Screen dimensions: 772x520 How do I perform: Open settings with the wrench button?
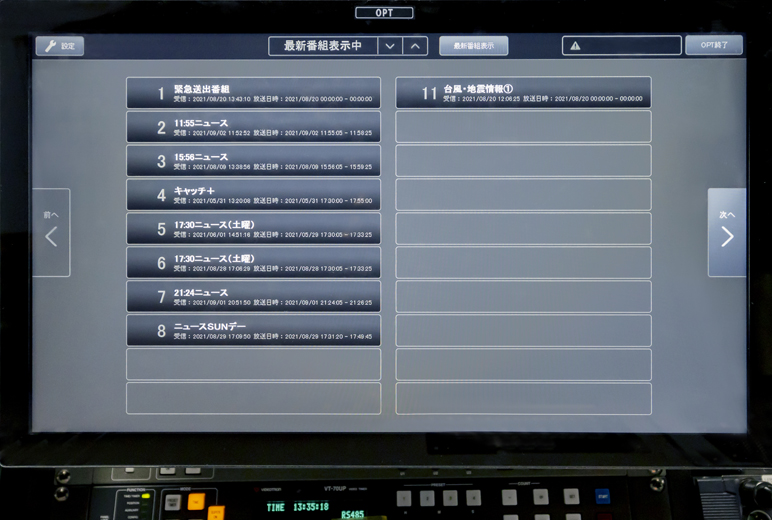point(60,46)
